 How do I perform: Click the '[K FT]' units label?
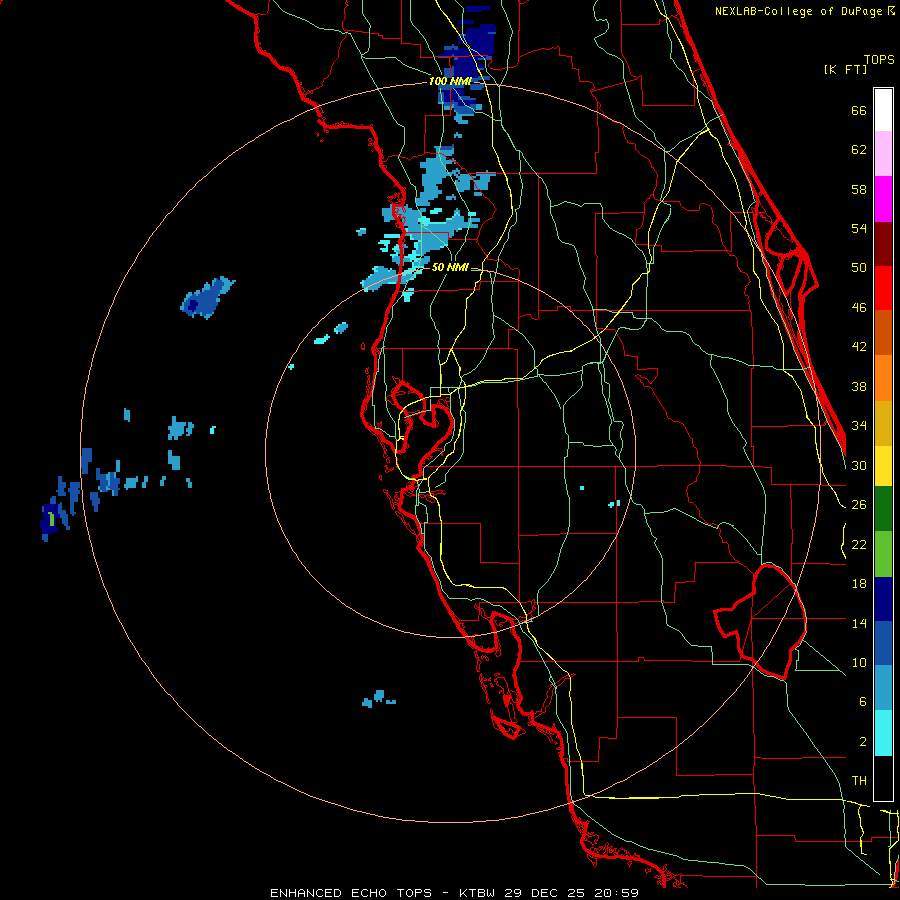[x=845, y=70]
